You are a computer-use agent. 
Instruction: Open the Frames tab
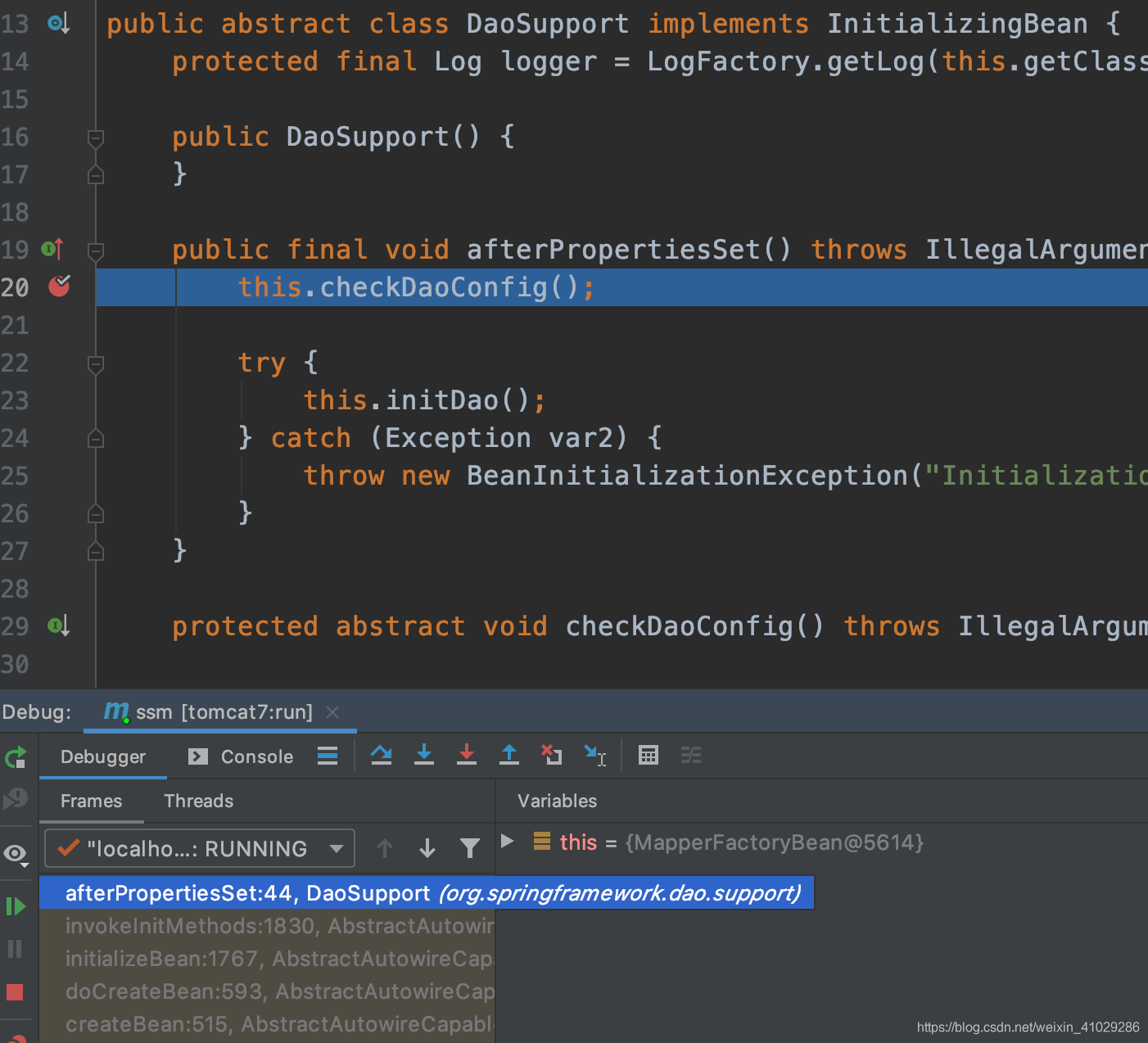[x=91, y=801]
